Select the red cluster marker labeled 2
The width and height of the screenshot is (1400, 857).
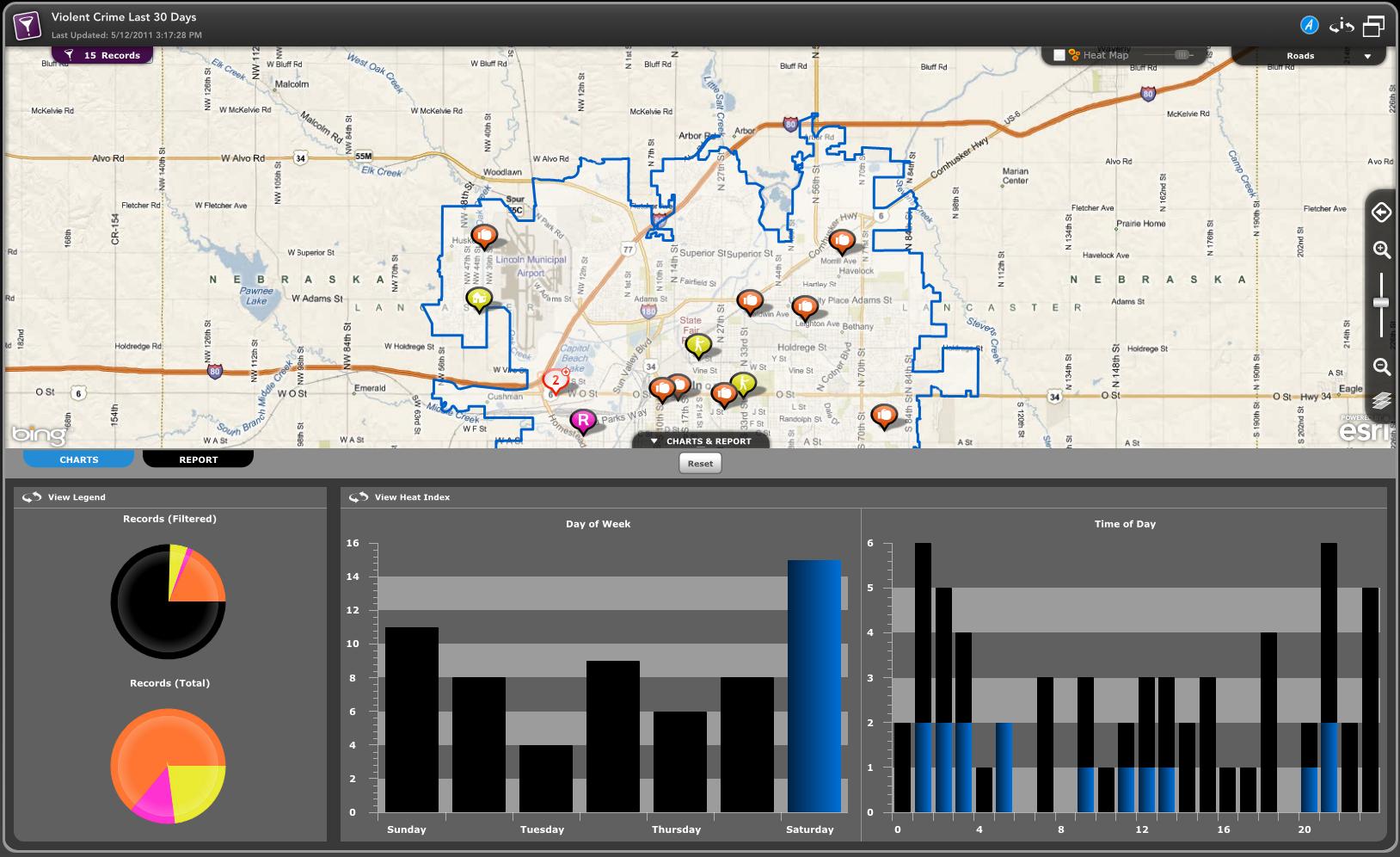click(556, 380)
